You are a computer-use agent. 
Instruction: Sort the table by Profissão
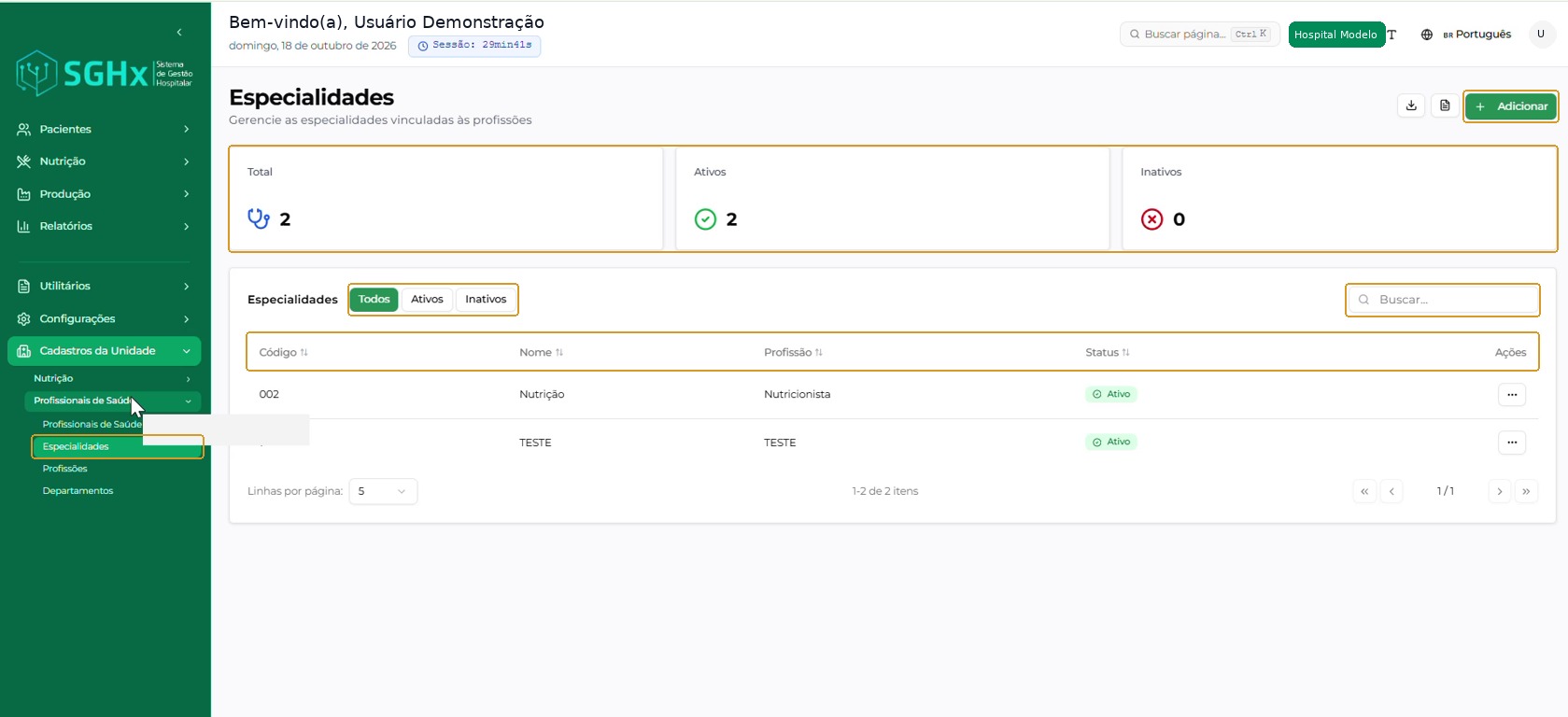[x=793, y=353]
